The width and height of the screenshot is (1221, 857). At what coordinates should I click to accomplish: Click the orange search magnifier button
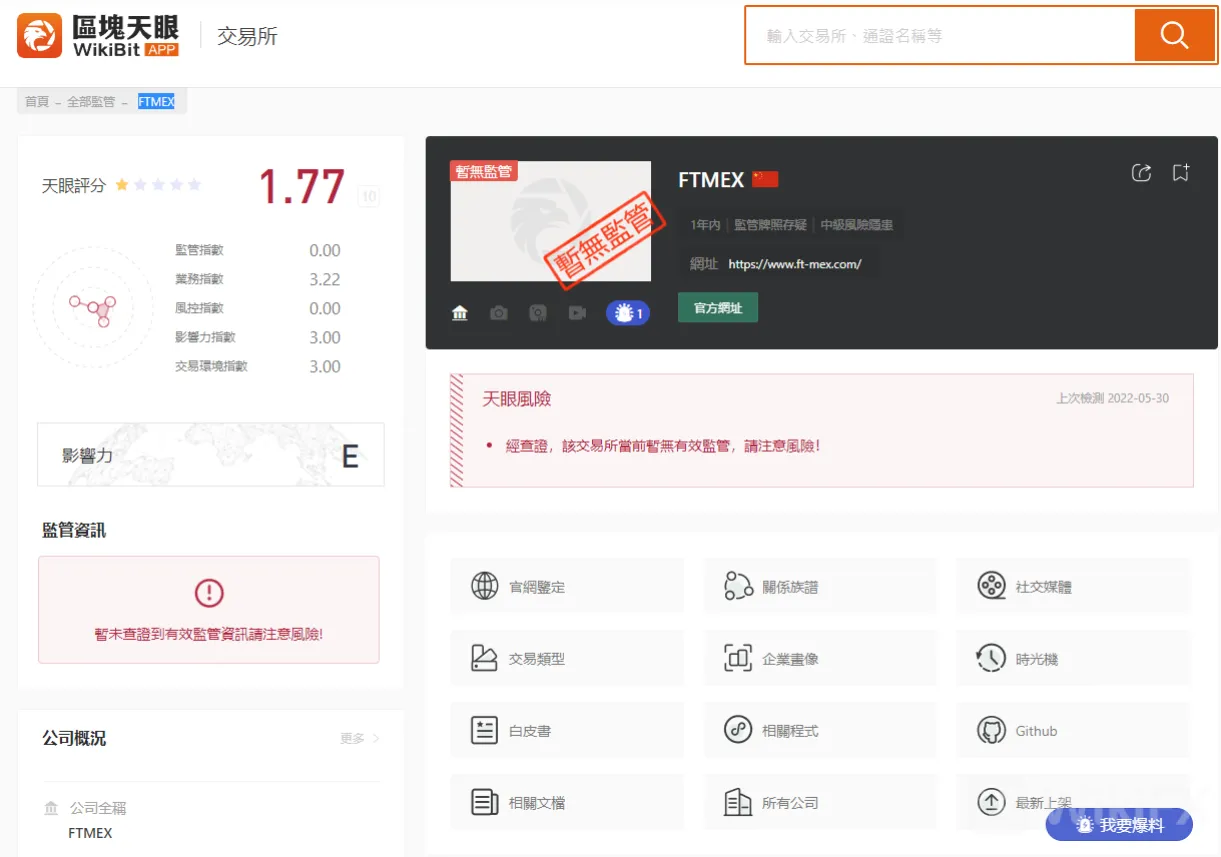point(1174,36)
